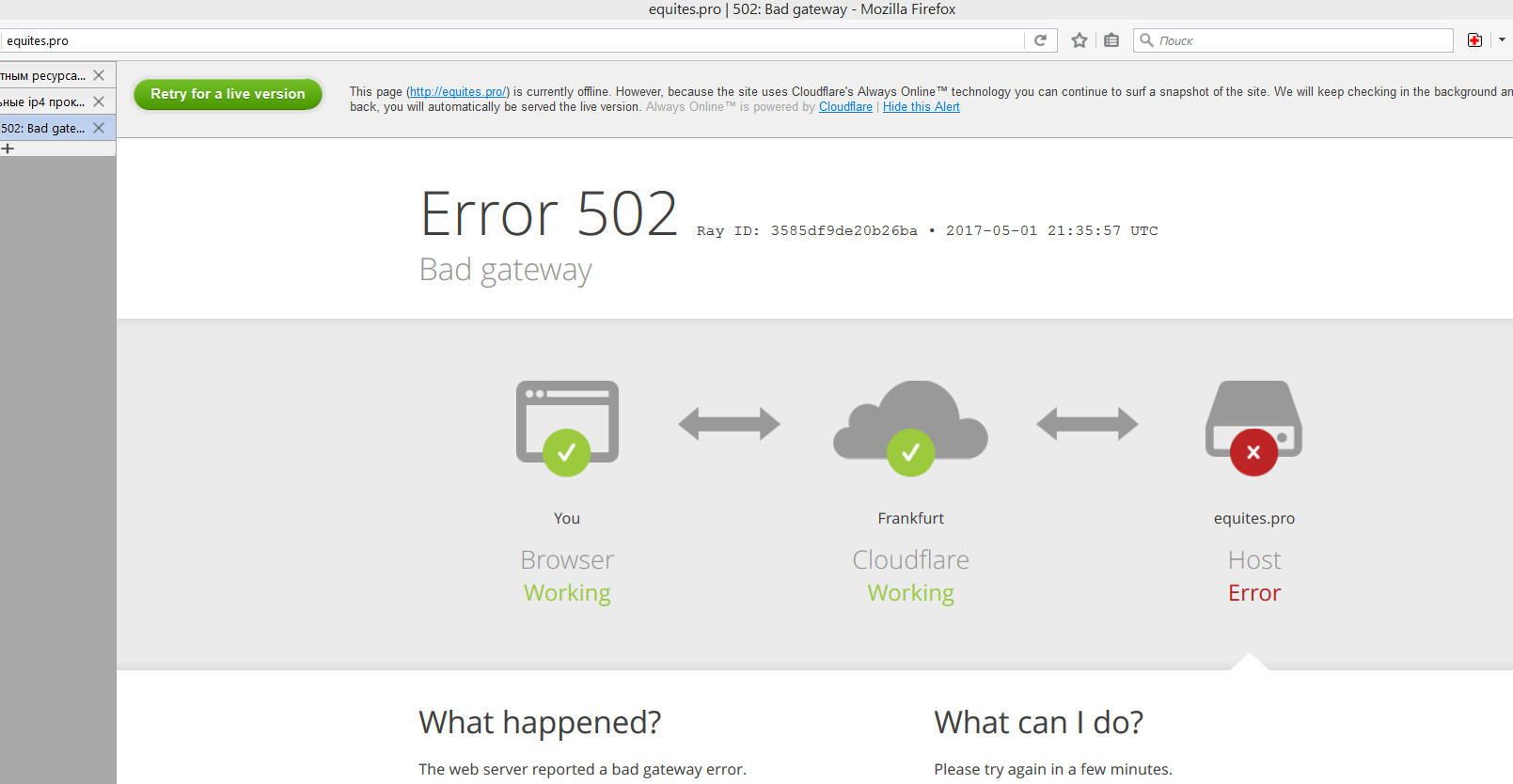Screen dimensions: 1513x784
Task: Reload the page with the refresh icon
Action: pos(1040,40)
